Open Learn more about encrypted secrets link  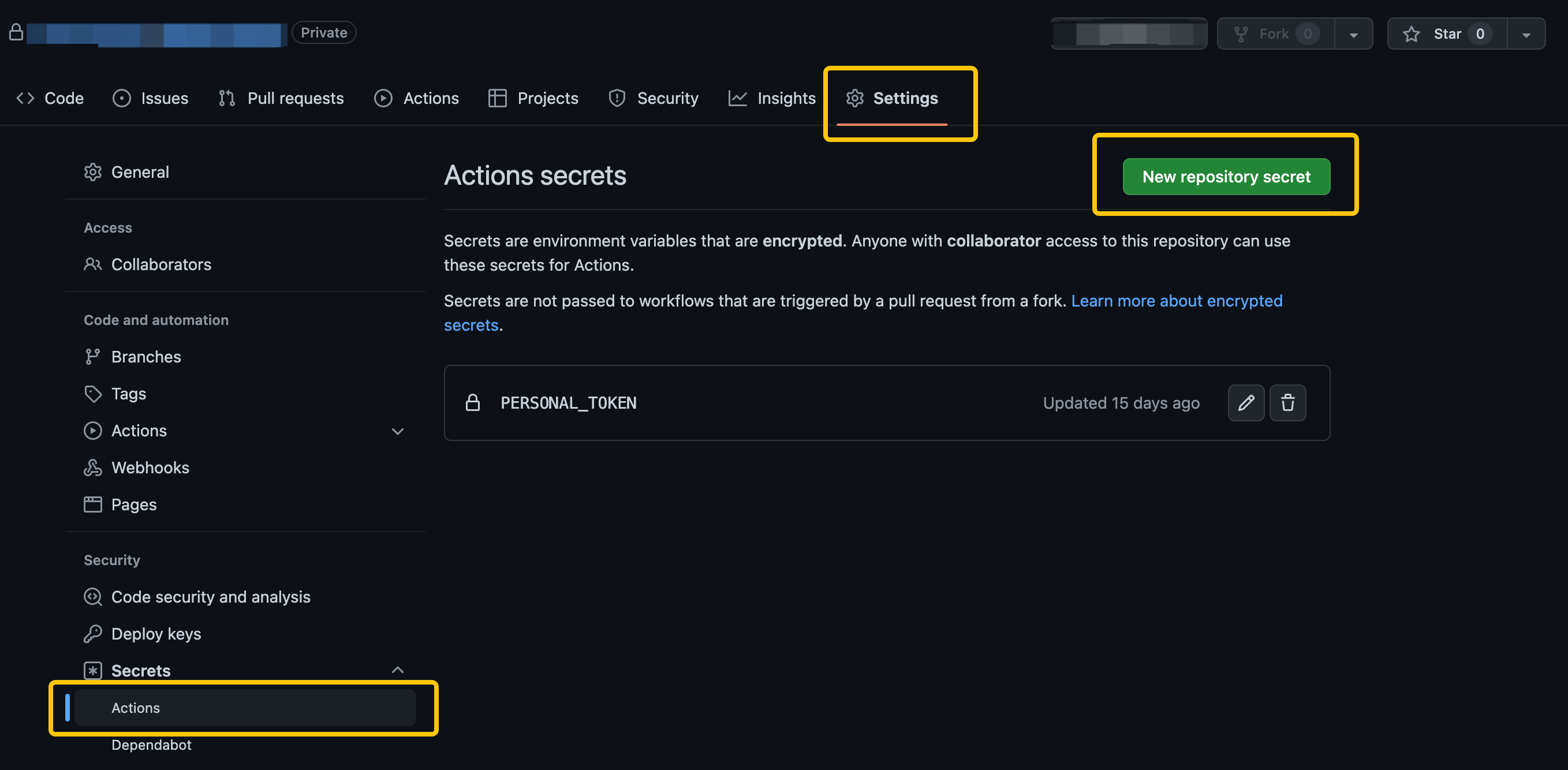click(x=1177, y=301)
